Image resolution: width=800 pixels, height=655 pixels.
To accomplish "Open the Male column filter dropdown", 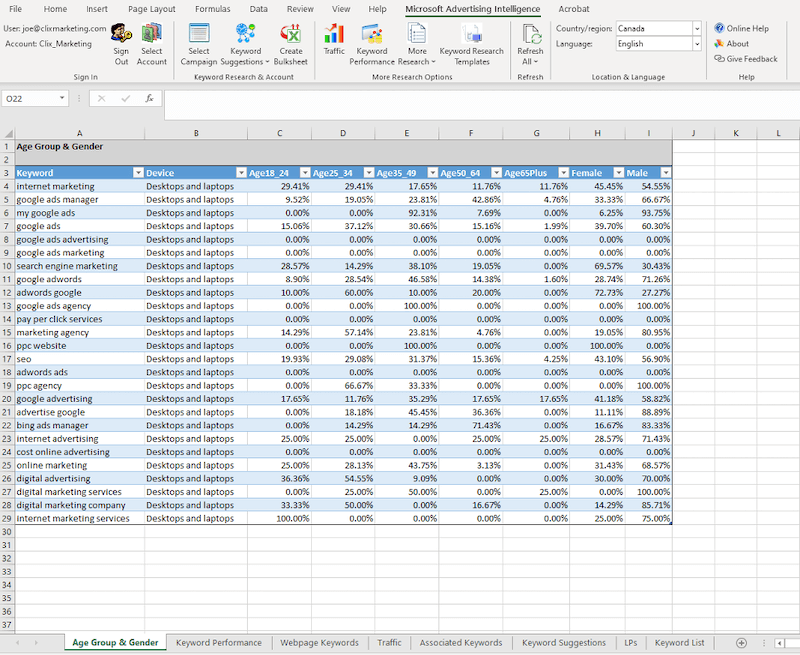I will coord(666,173).
